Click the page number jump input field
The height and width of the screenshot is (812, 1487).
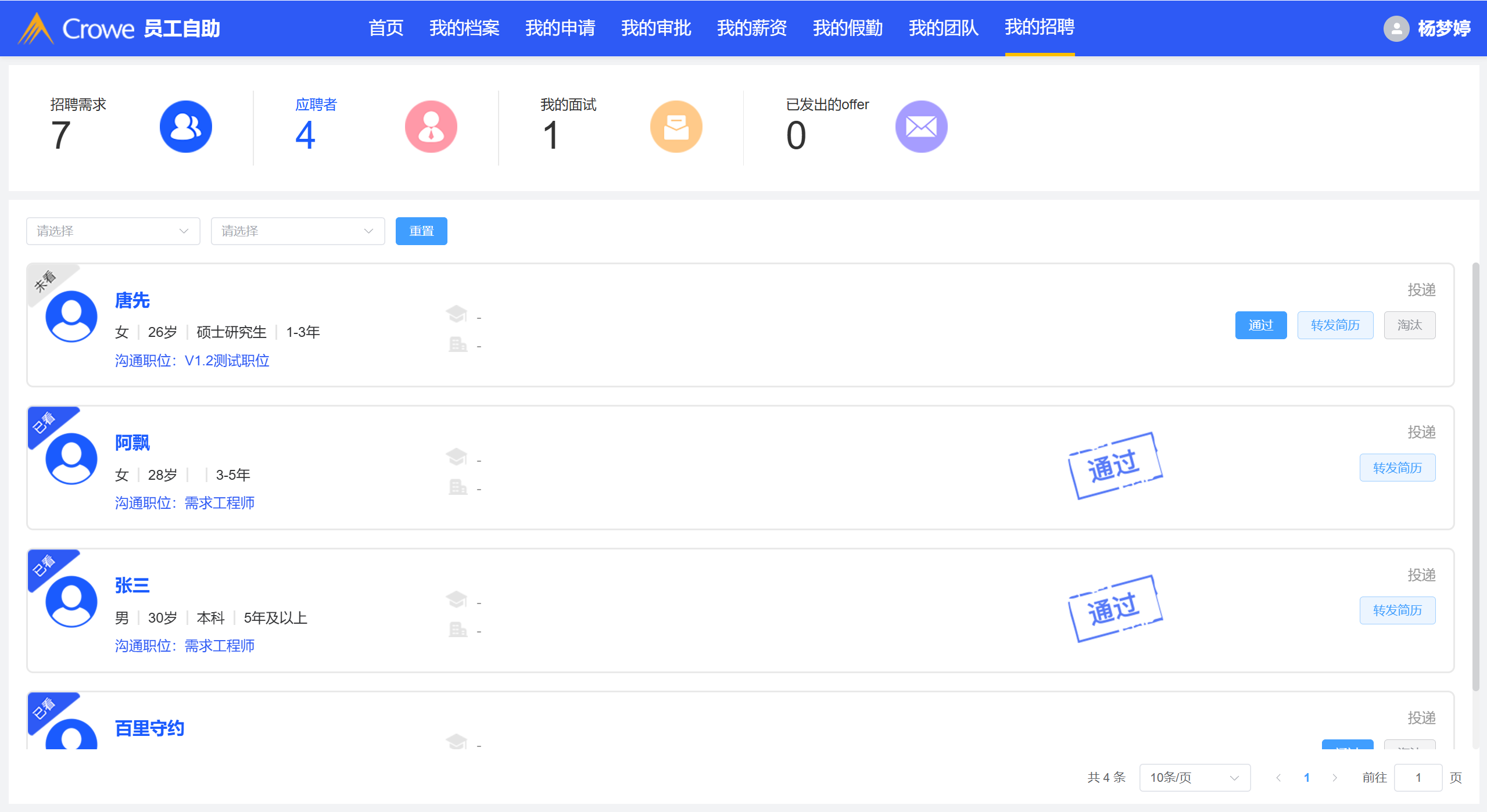(x=1417, y=777)
